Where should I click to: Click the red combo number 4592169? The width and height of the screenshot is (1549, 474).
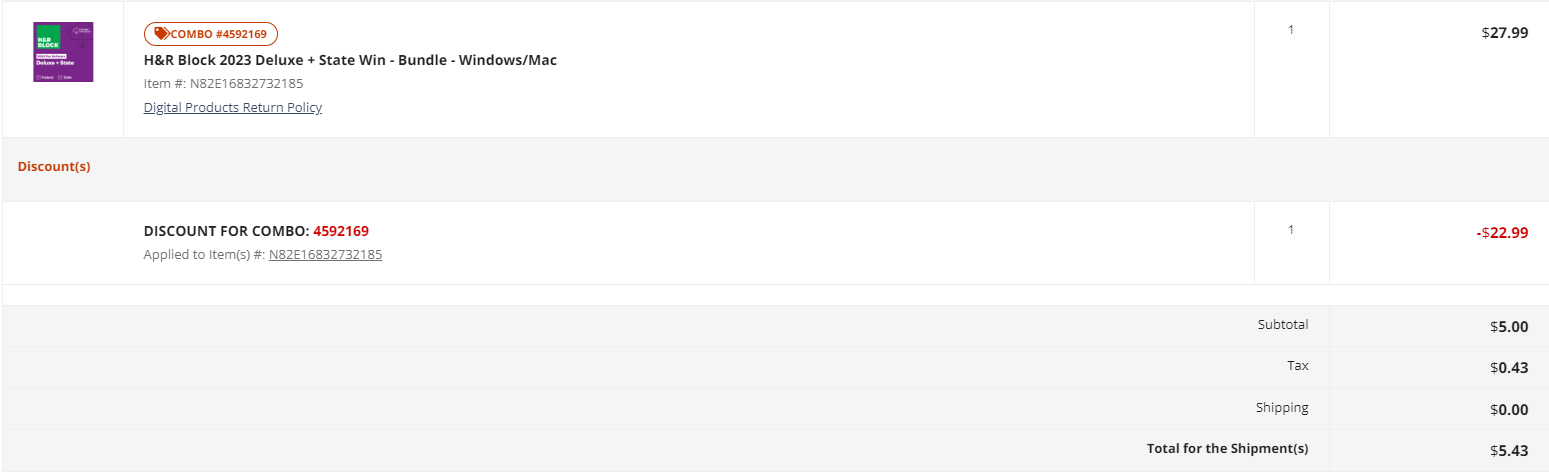click(341, 231)
